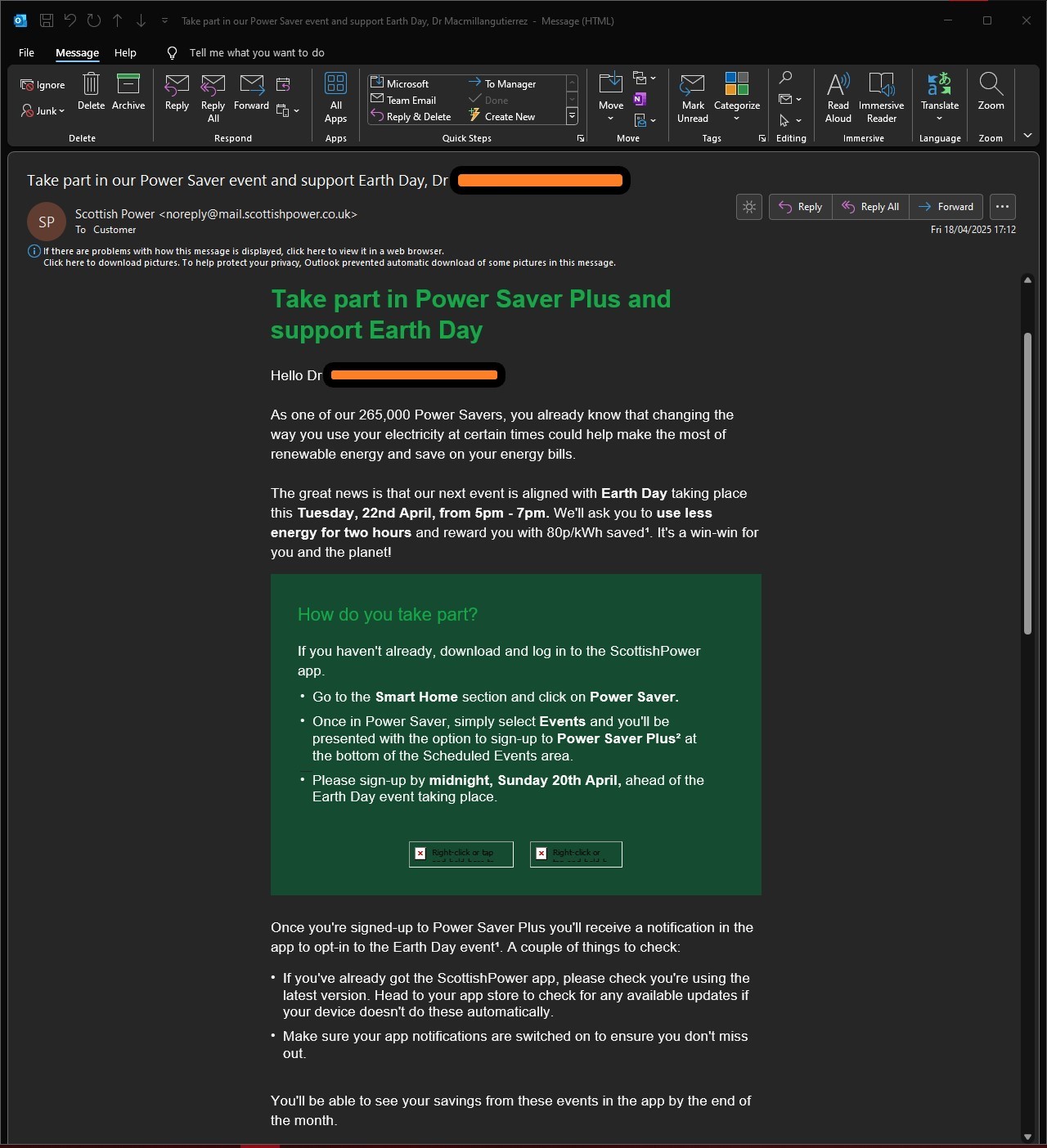1047x1148 pixels.
Task: Click the Read Aloud icon
Action: pos(838,85)
